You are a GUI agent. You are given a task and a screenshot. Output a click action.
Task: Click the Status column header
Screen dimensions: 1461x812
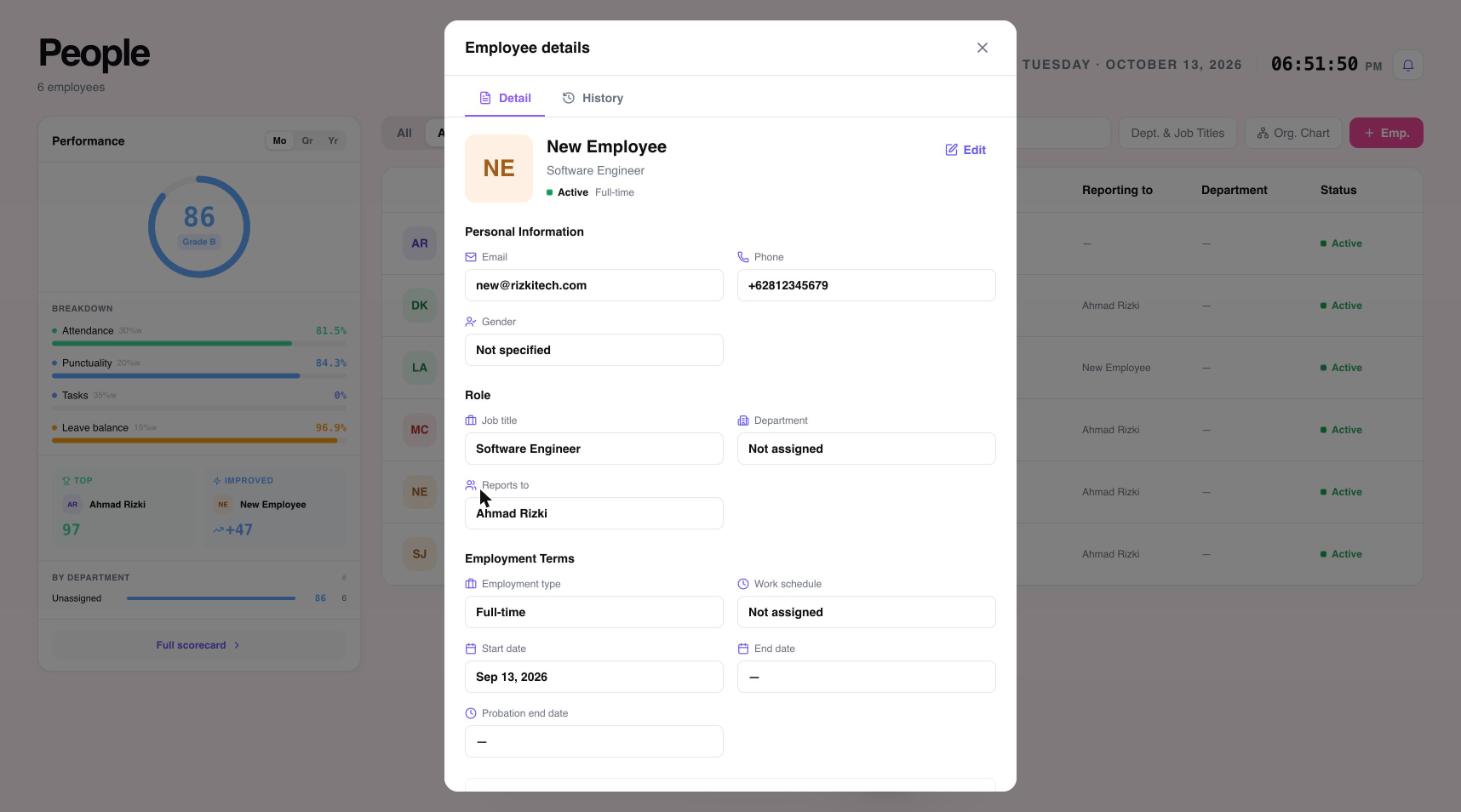(1338, 190)
